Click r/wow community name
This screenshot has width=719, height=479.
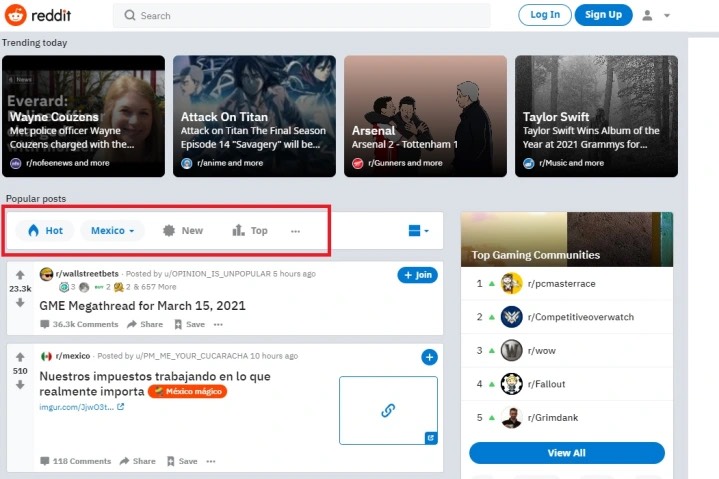(x=542, y=351)
